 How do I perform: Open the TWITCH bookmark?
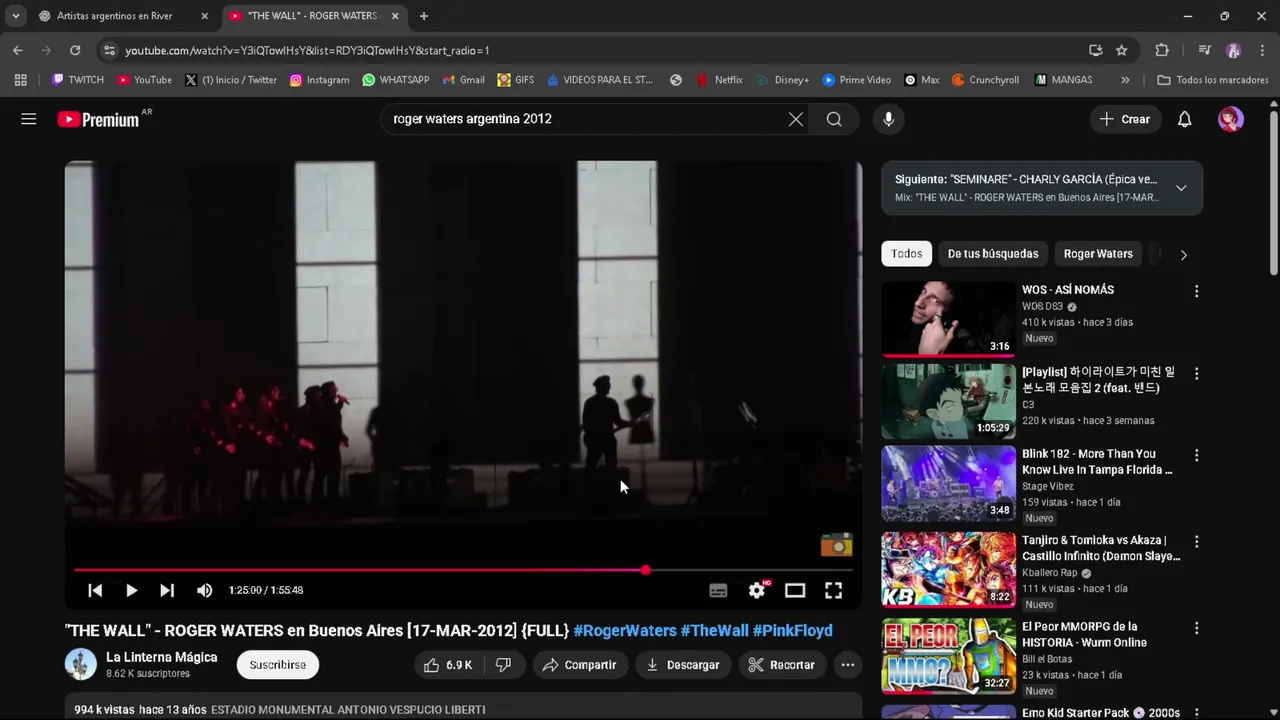point(78,80)
